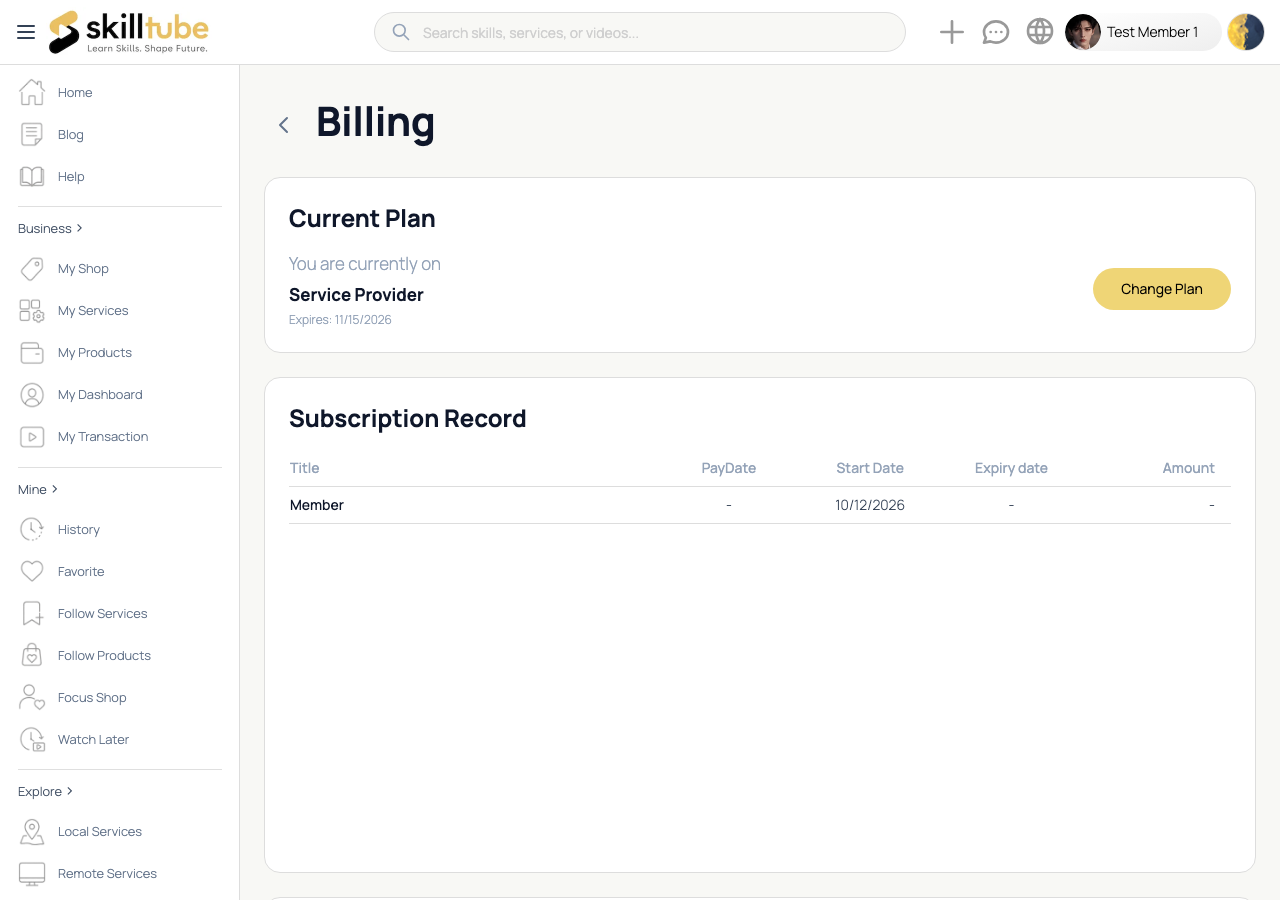1280x900 pixels.
Task: Click the search magnifier icon
Action: tap(401, 32)
